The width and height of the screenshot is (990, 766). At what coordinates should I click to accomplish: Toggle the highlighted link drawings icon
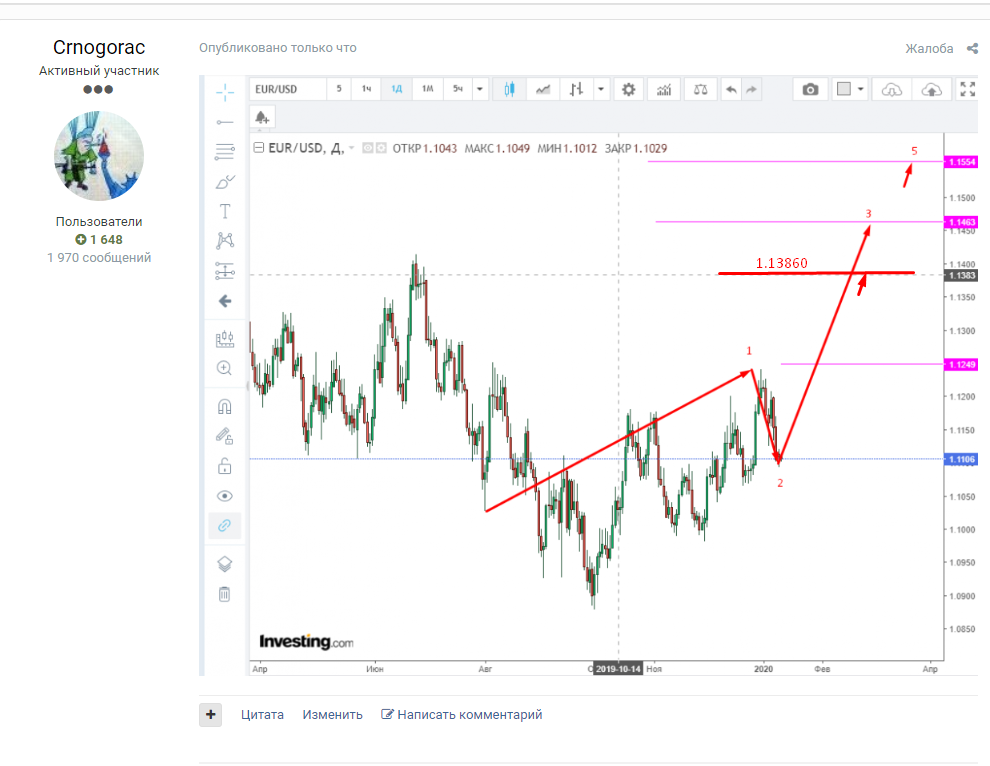[x=225, y=525]
